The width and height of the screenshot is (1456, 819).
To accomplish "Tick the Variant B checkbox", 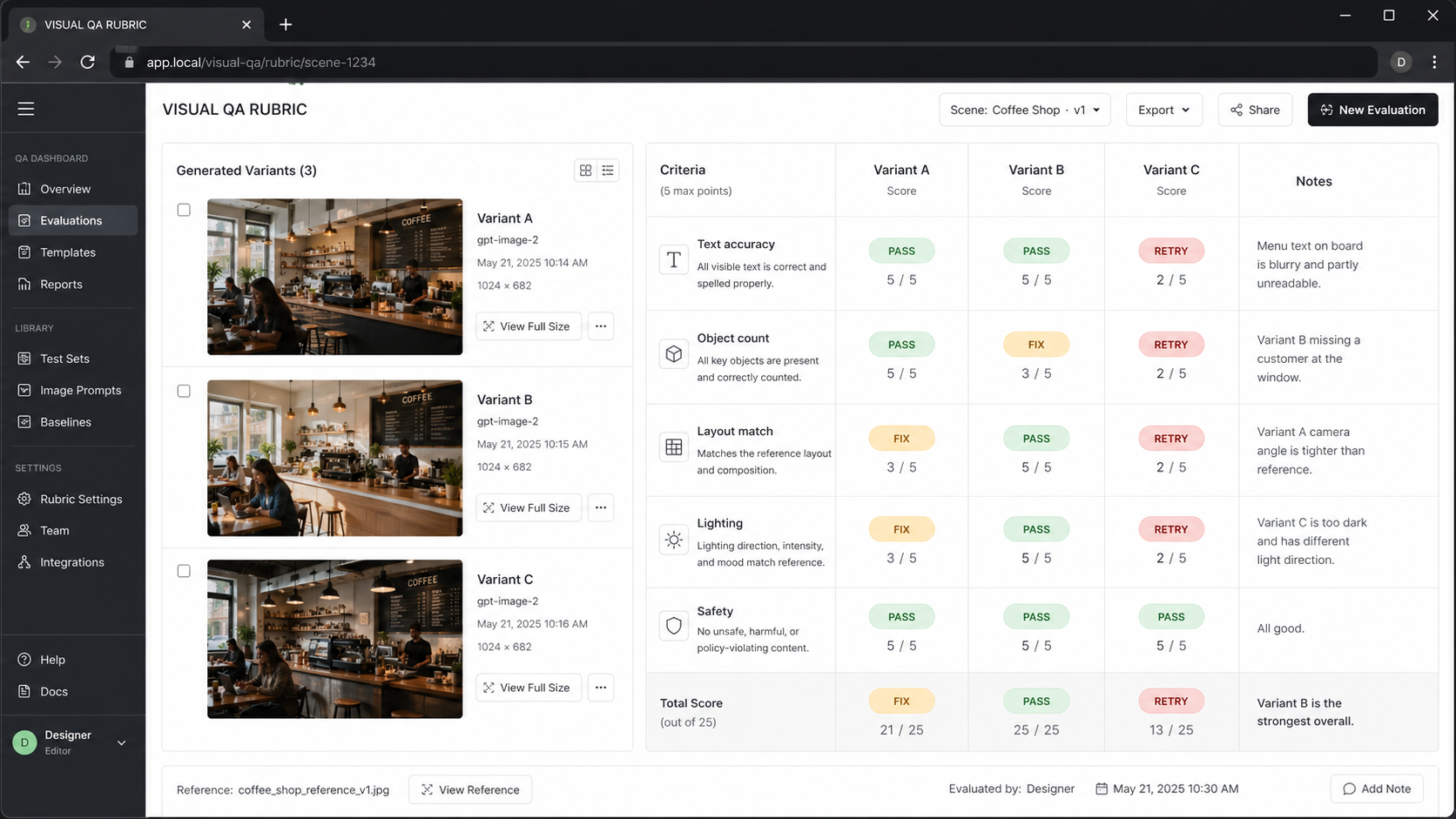I will pos(184,391).
